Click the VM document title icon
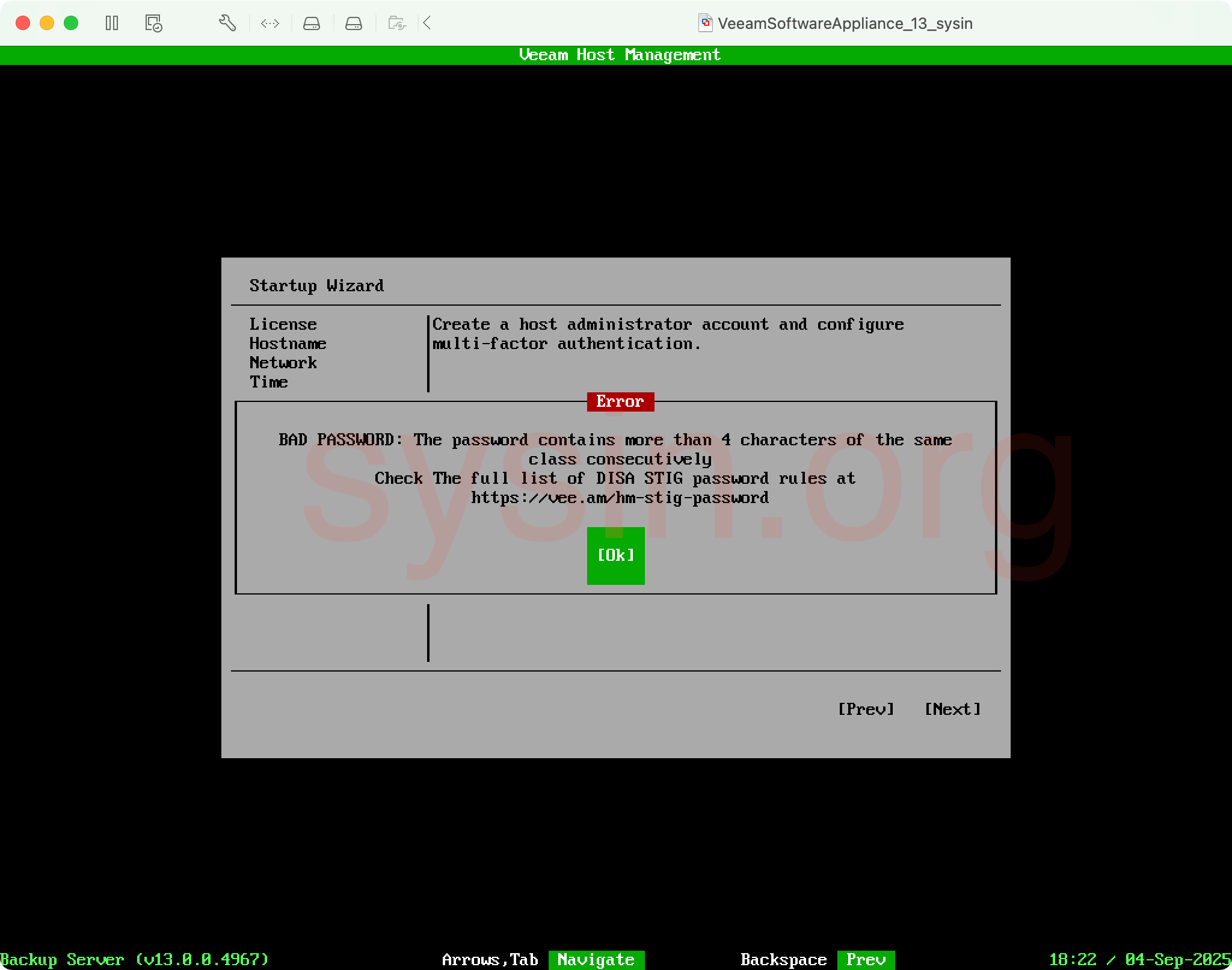1232x970 pixels. 705,23
